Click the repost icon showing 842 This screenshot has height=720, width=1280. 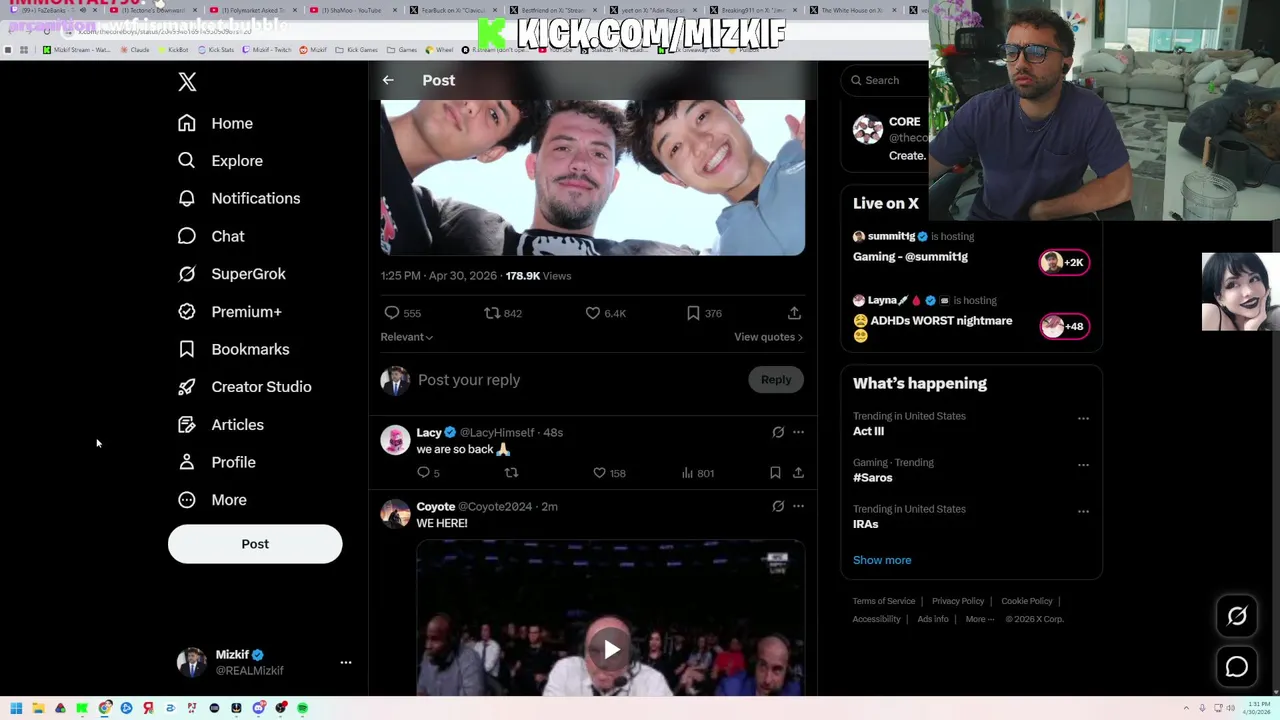click(x=492, y=313)
